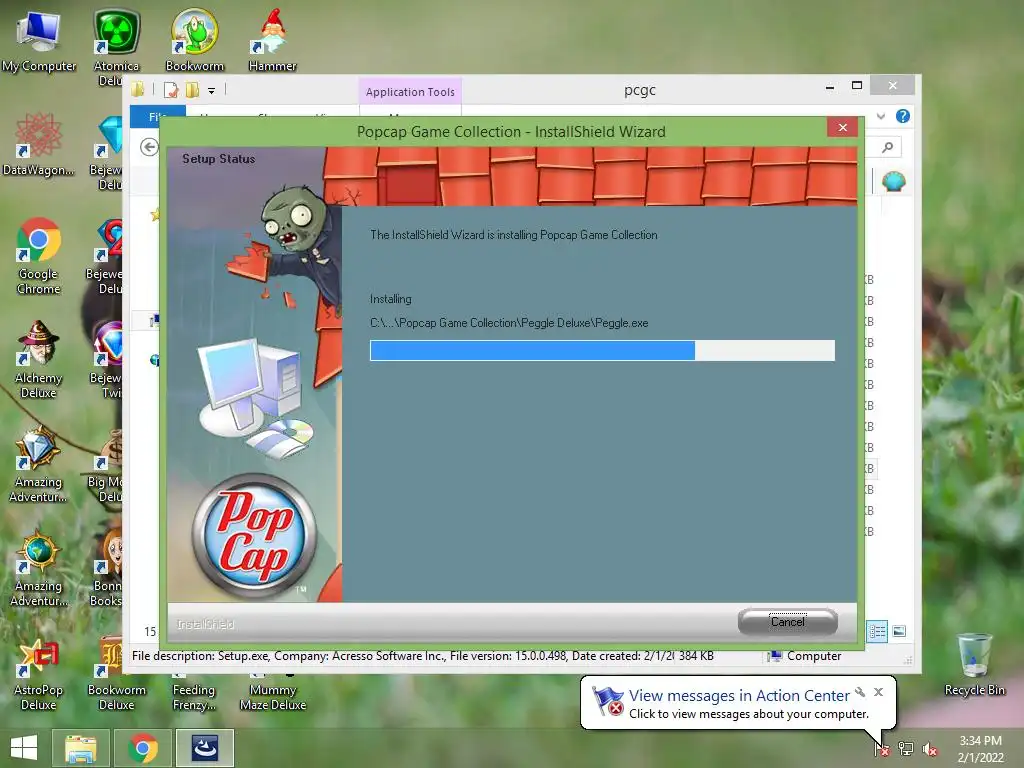This screenshot has width=1024, height=768.
Task: Click the network tray icon
Action: [906, 749]
